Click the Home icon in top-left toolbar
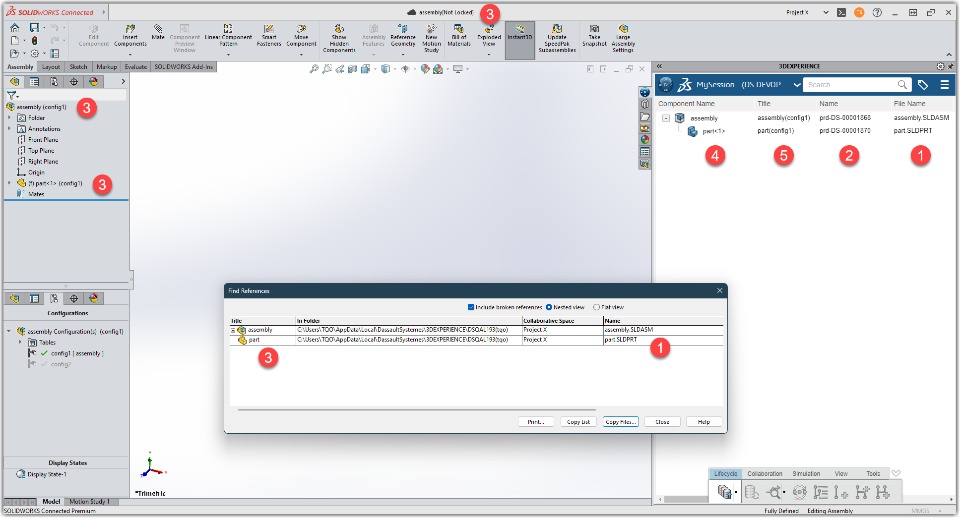The image size is (960, 518). point(15,28)
